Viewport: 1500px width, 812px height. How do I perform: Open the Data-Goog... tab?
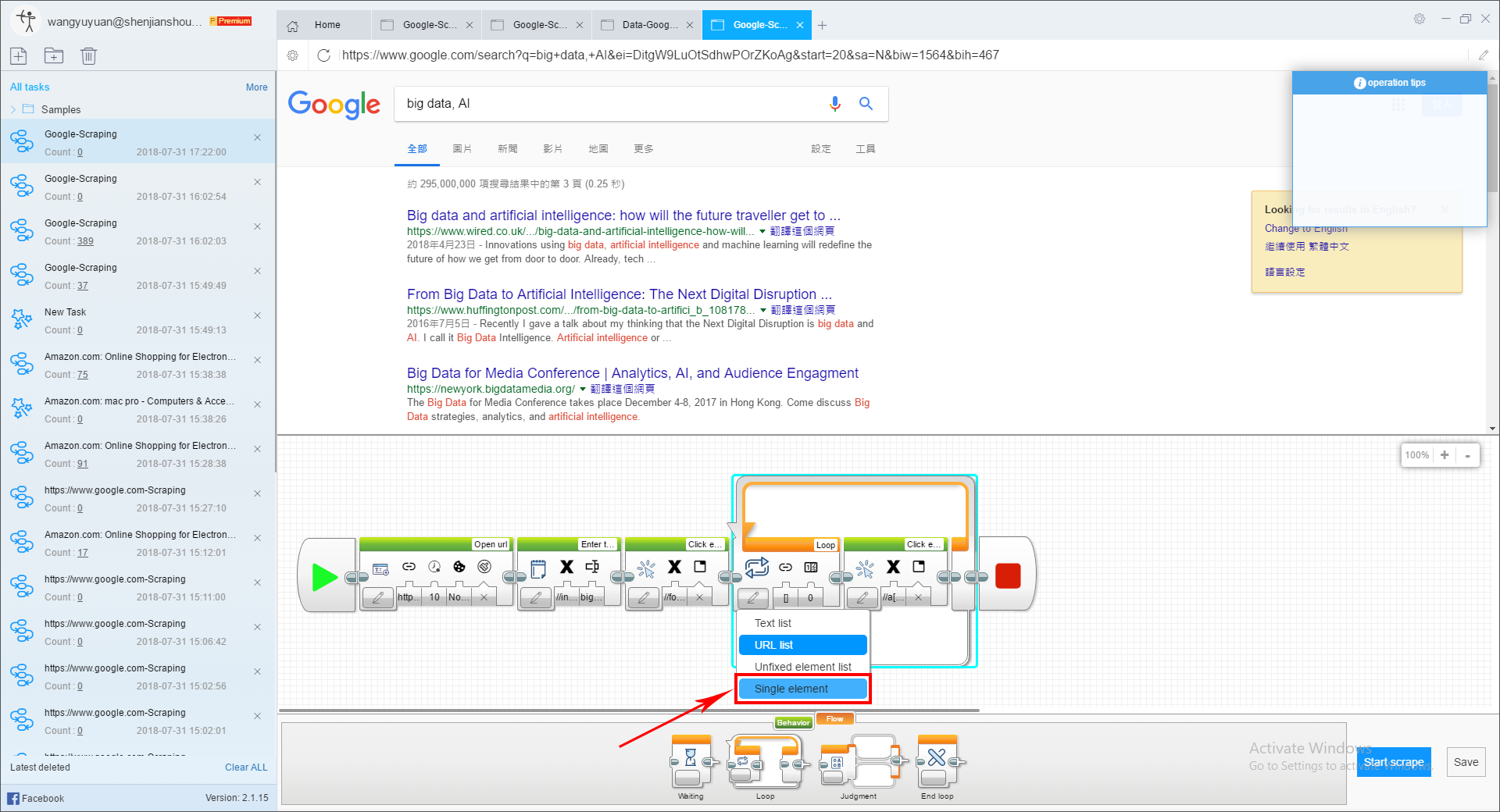(647, 25)
